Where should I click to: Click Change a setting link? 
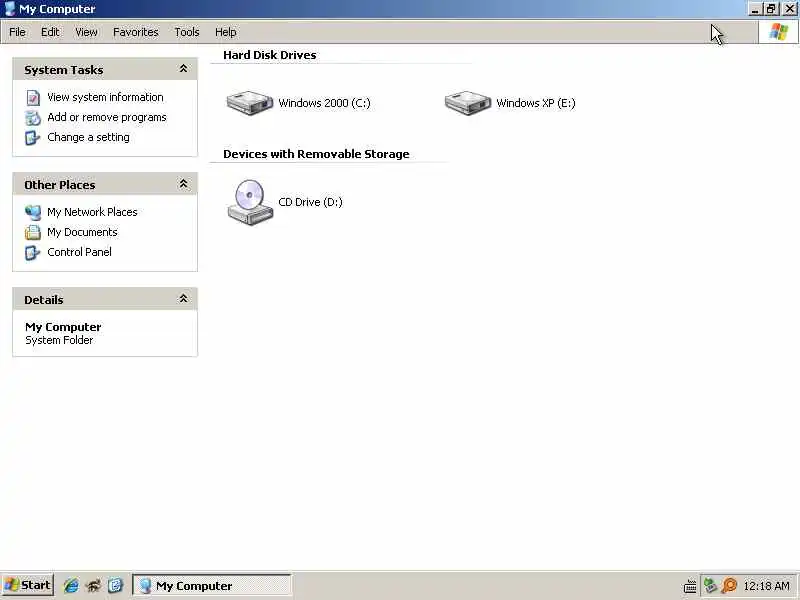[x=88, y=137]
